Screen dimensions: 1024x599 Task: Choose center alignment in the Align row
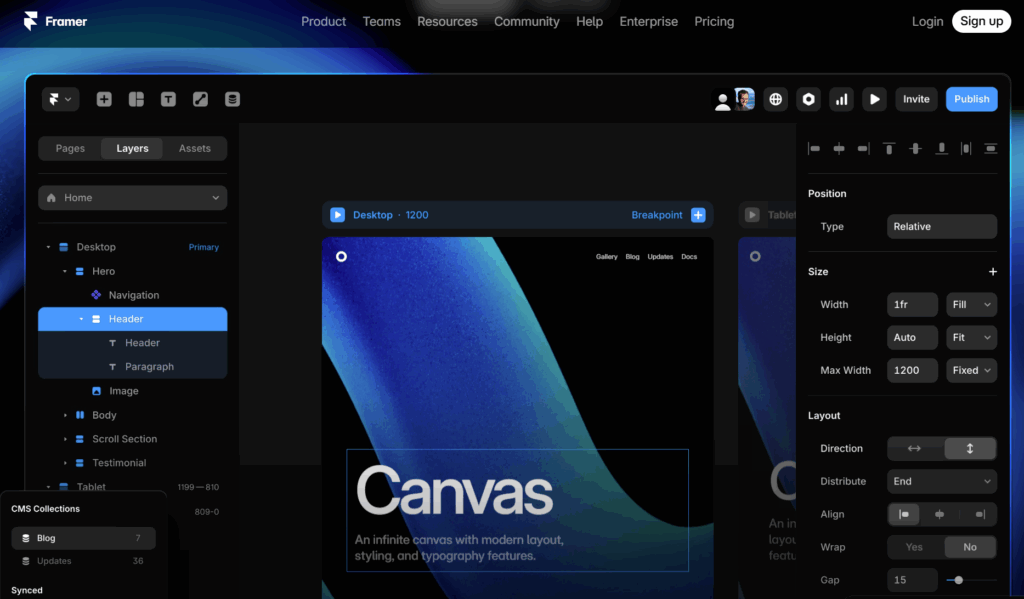pos(941,514)
